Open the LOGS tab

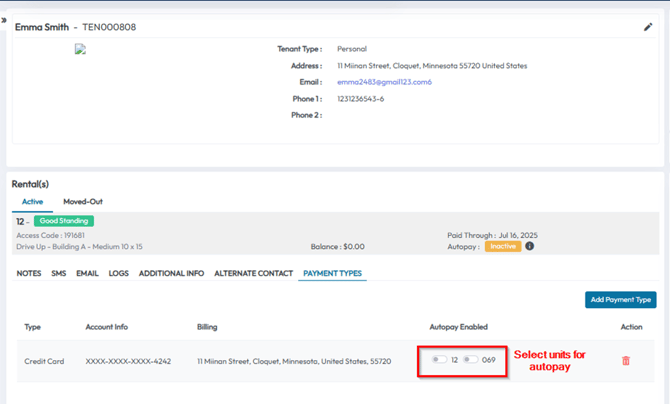(118, 273)
